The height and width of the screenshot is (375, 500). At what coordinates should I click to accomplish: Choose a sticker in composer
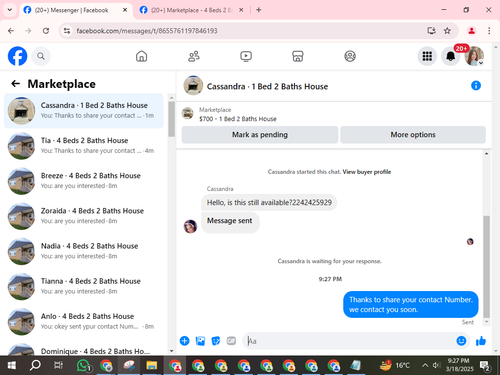[x=216, y=341]
